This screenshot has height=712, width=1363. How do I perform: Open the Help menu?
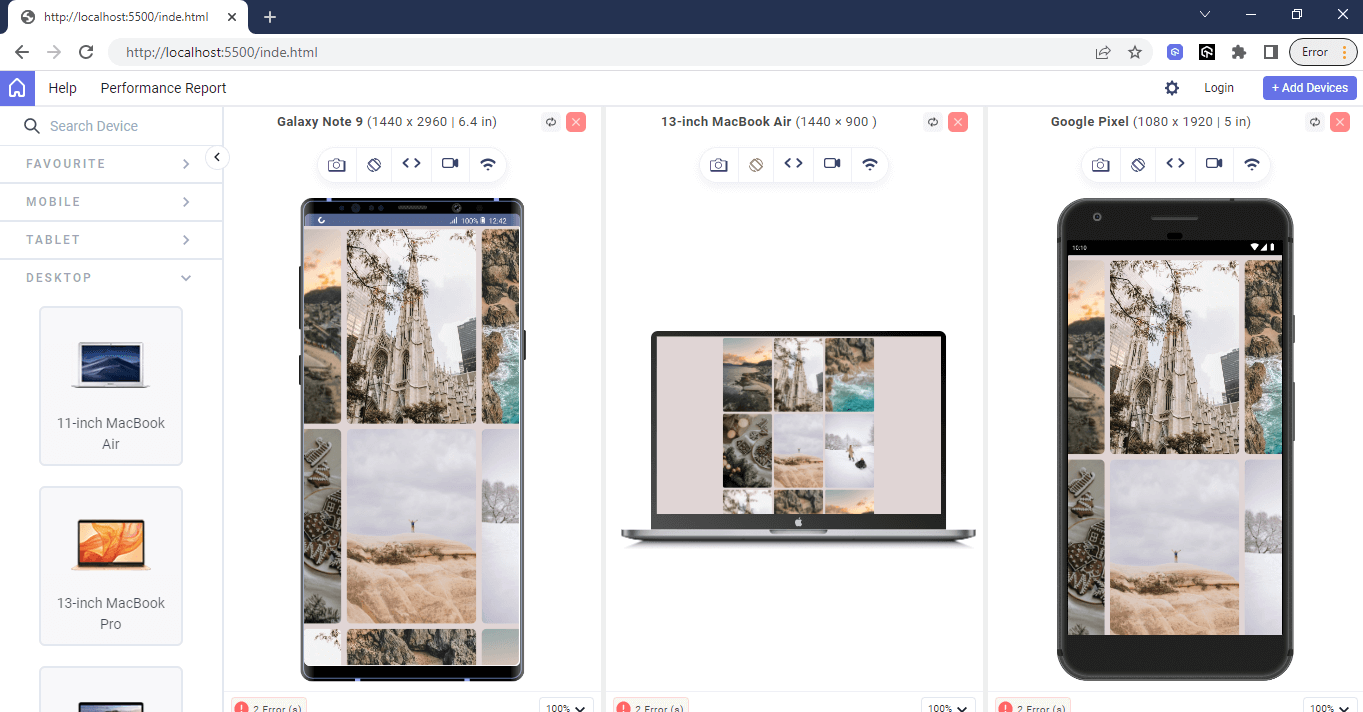(x=62, y=88)
